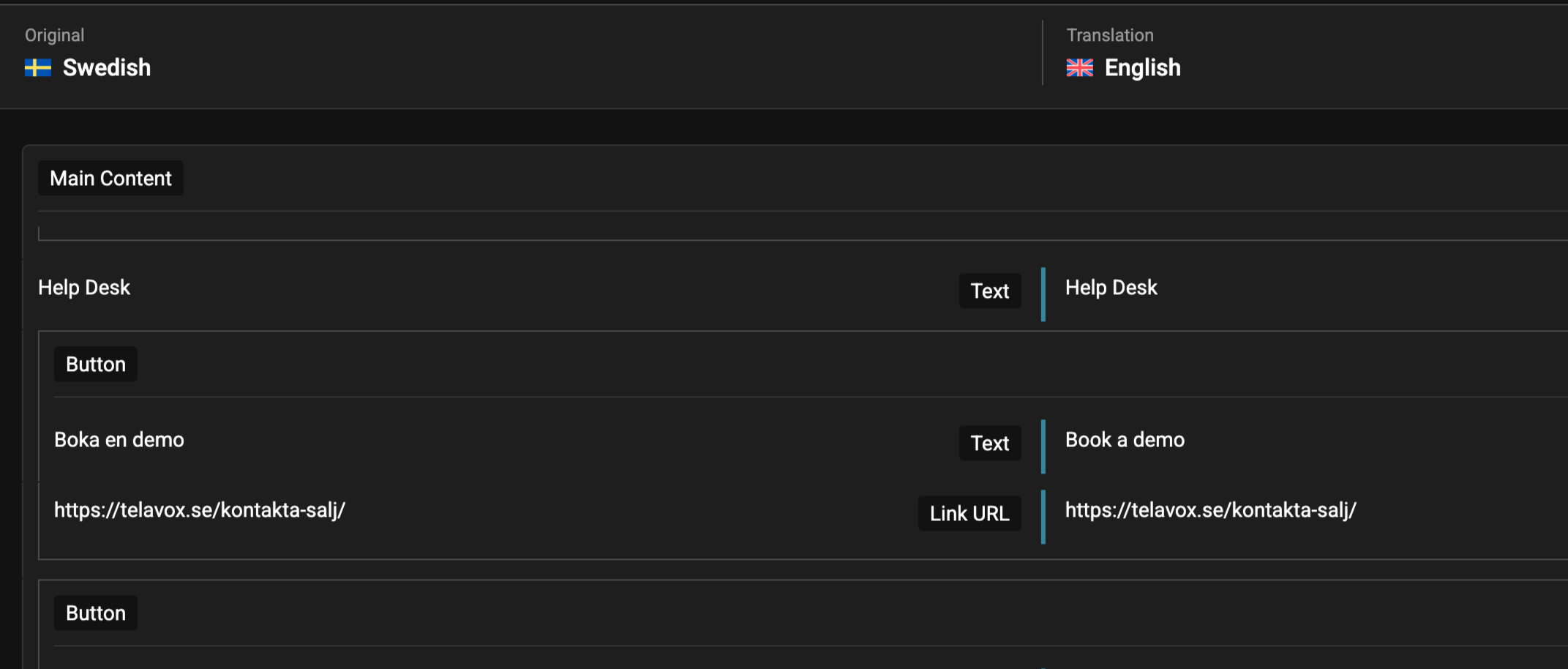The image size is (1568, 669).
Task: Click the original telavox URL in Swedish column
Action: [x=200, y=510]
